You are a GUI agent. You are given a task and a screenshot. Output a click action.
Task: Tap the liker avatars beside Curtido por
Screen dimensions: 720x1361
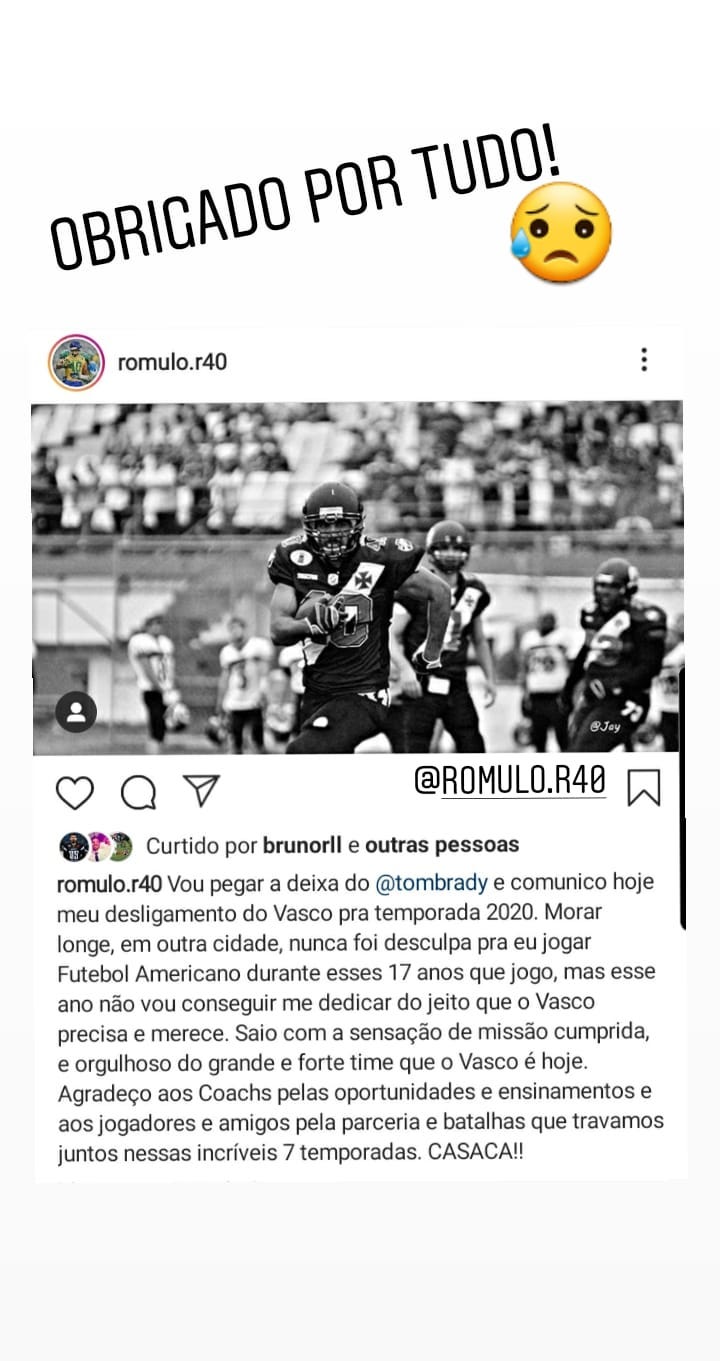click(96, 846)
